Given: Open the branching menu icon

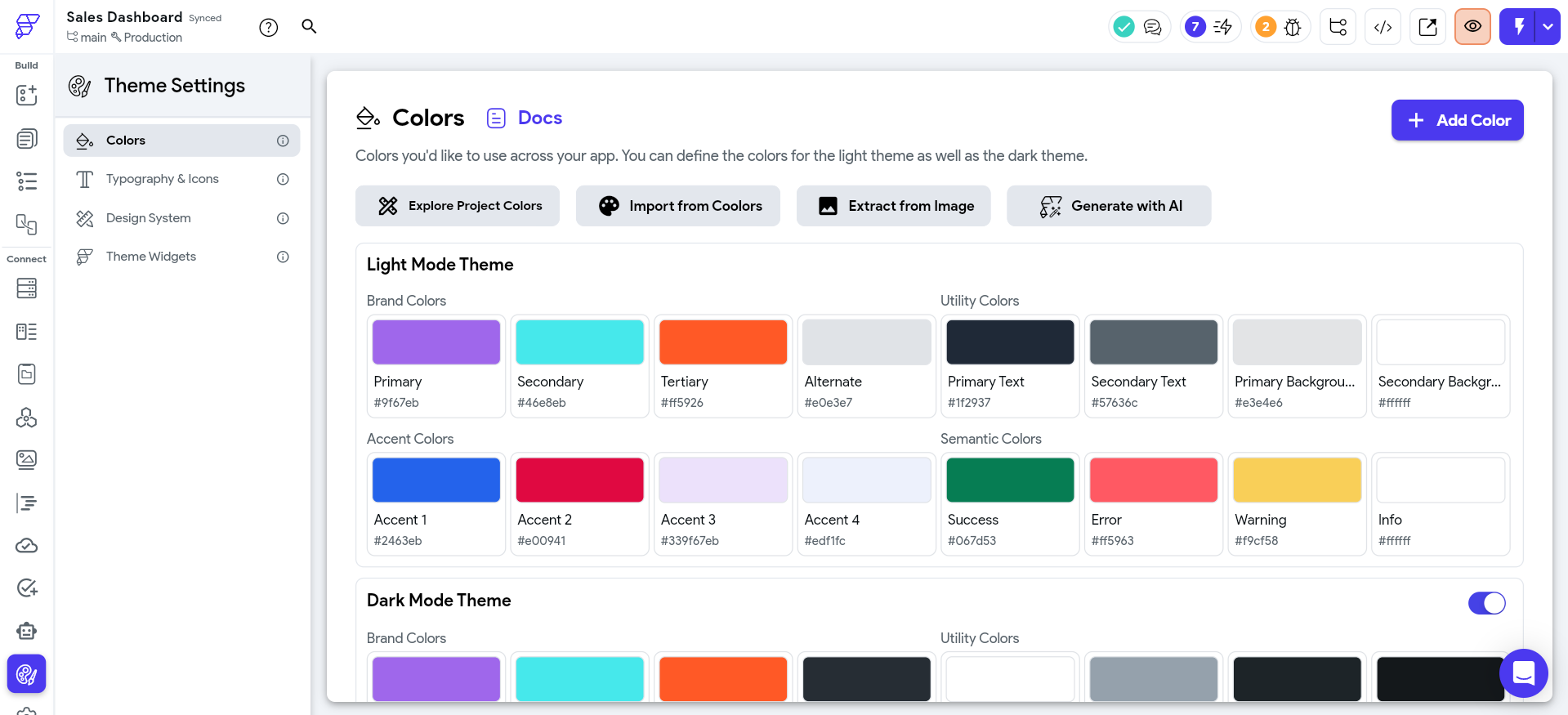Looking at the screenshot, I should coord(1338,27).
